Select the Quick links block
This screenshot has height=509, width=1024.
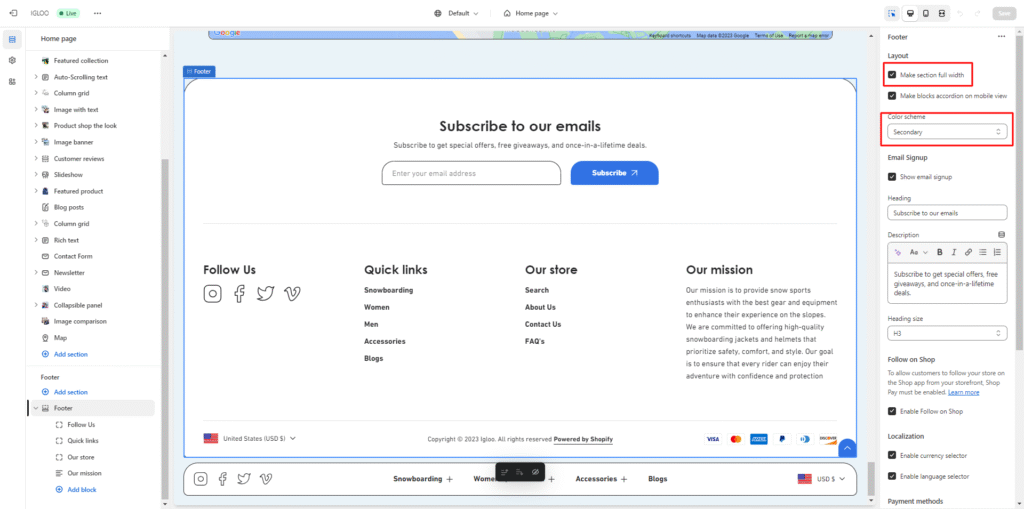tap(82, 441)
